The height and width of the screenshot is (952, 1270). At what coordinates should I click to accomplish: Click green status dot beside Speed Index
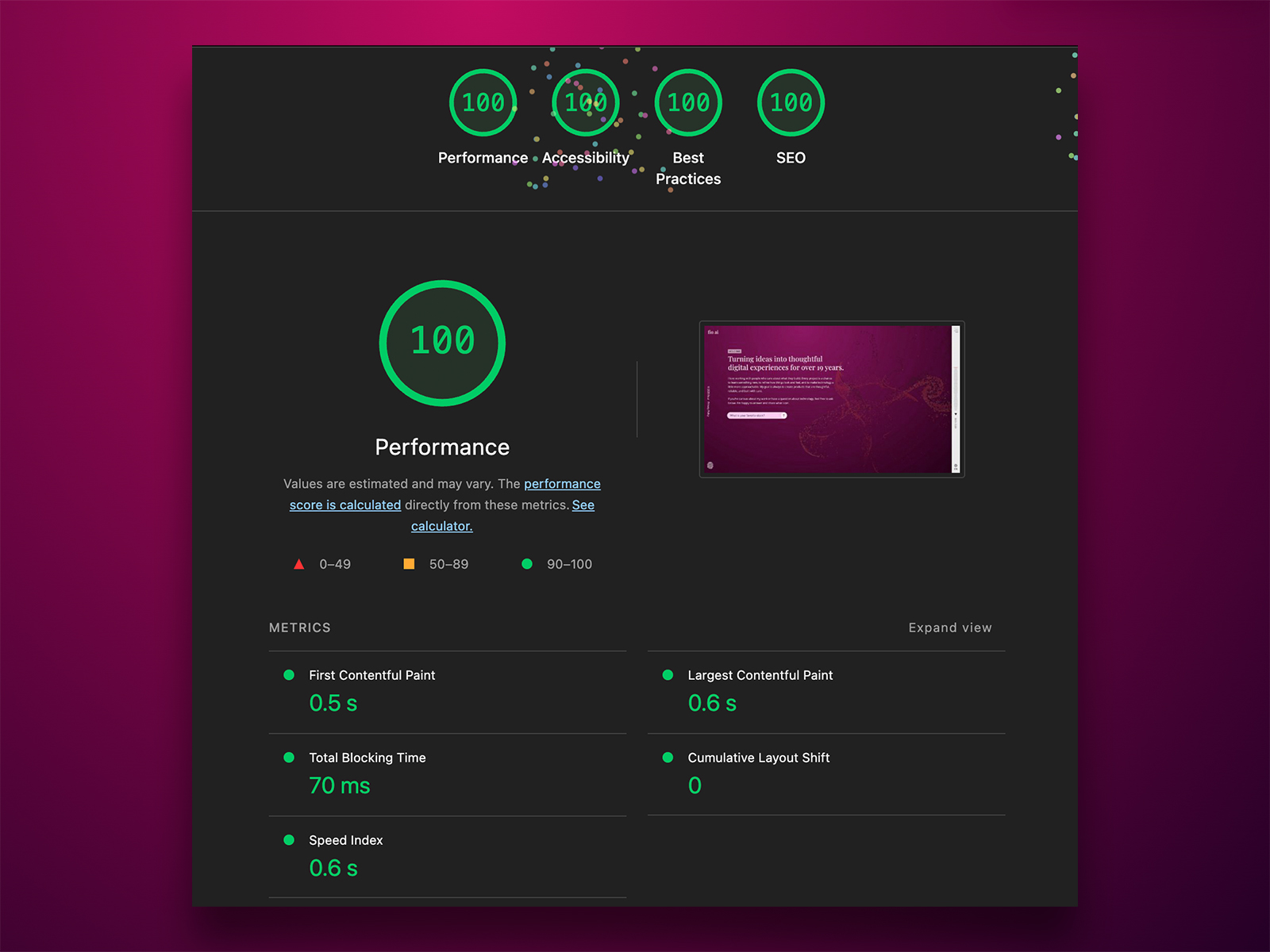(289, 840)
